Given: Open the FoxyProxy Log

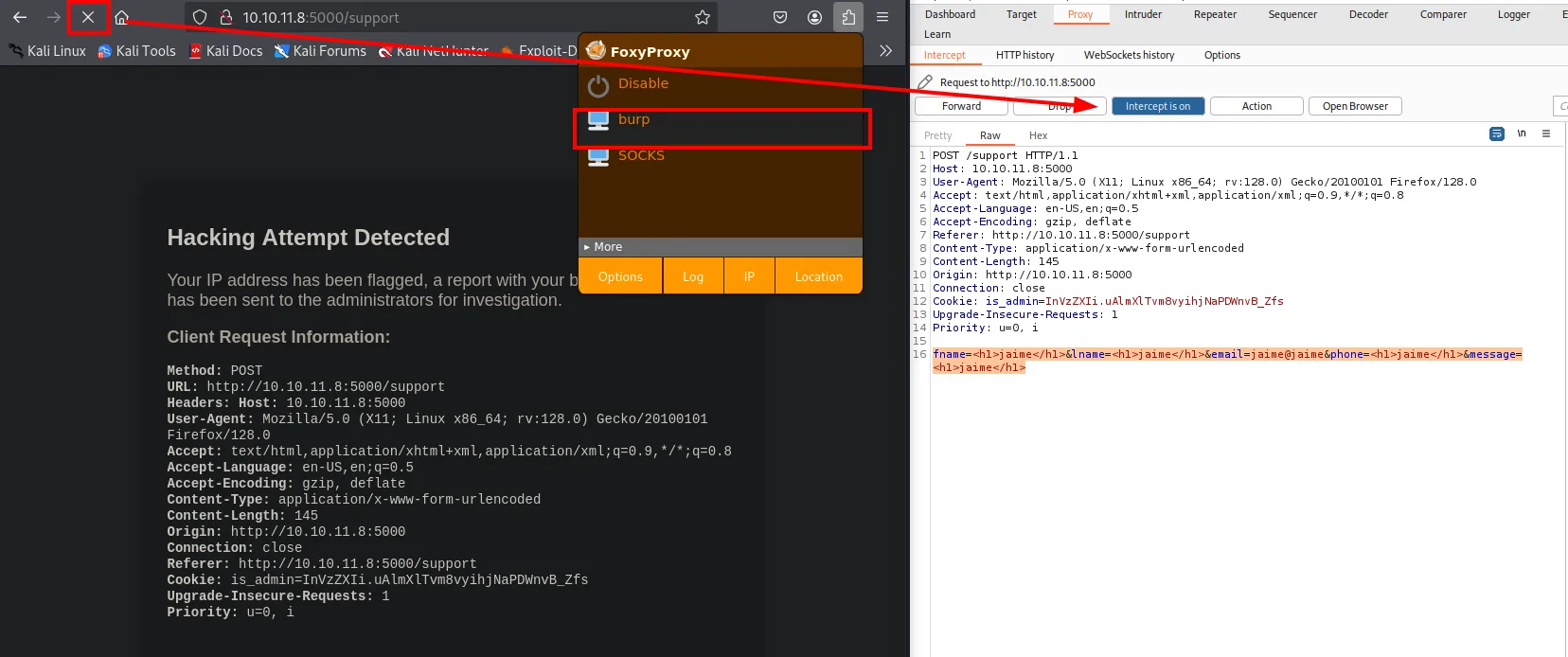Looking at the screenshot, I should 693,276.
